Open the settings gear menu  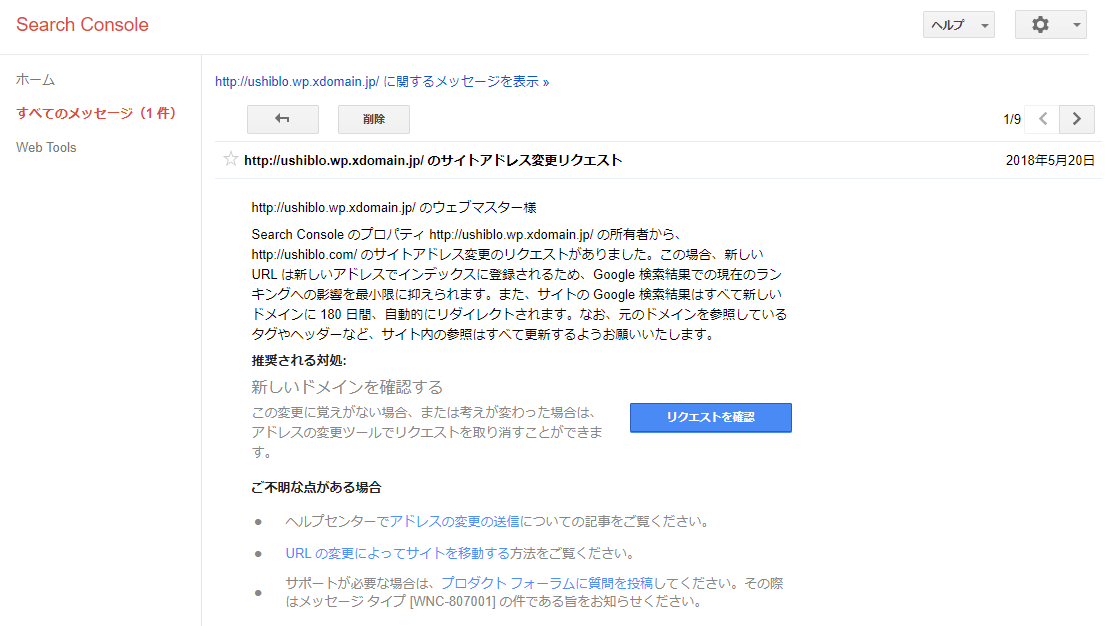(1050, 25)
